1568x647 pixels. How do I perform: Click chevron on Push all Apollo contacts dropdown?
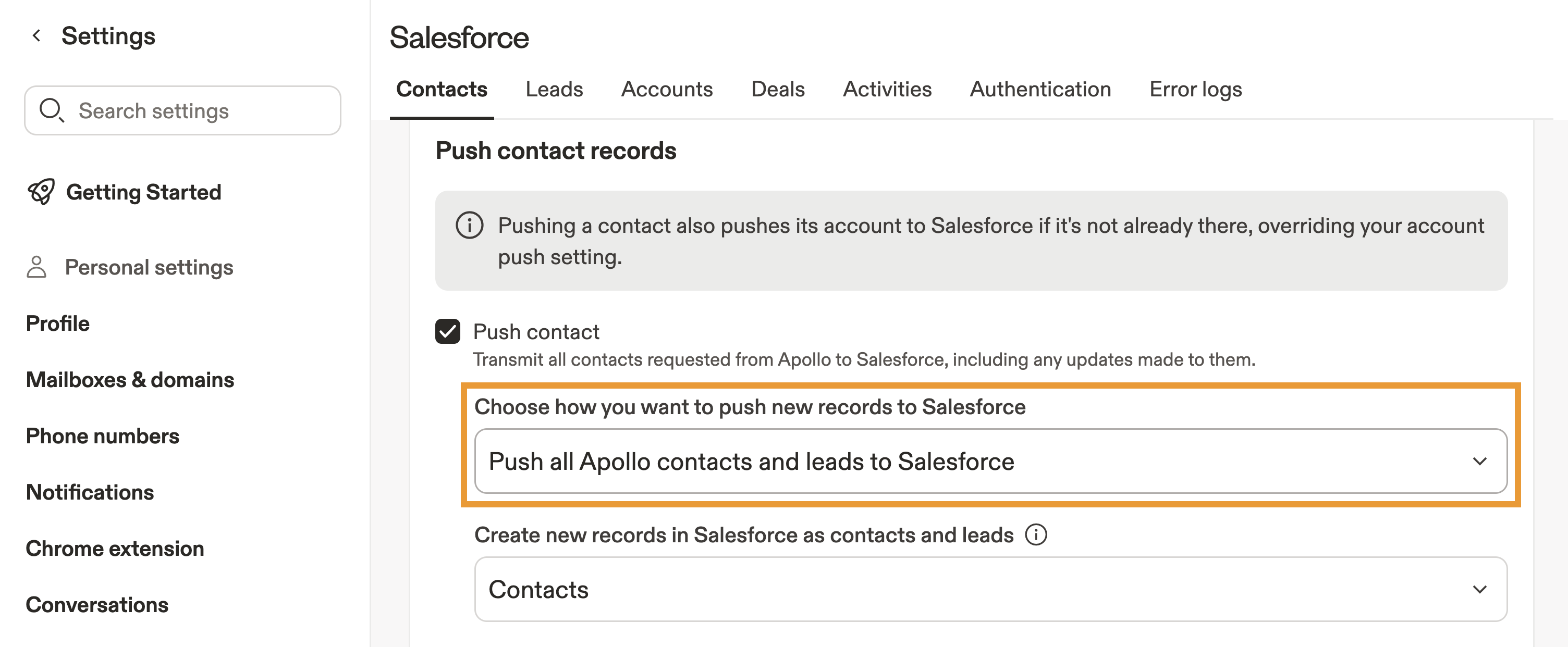[x=1480, y=461]
